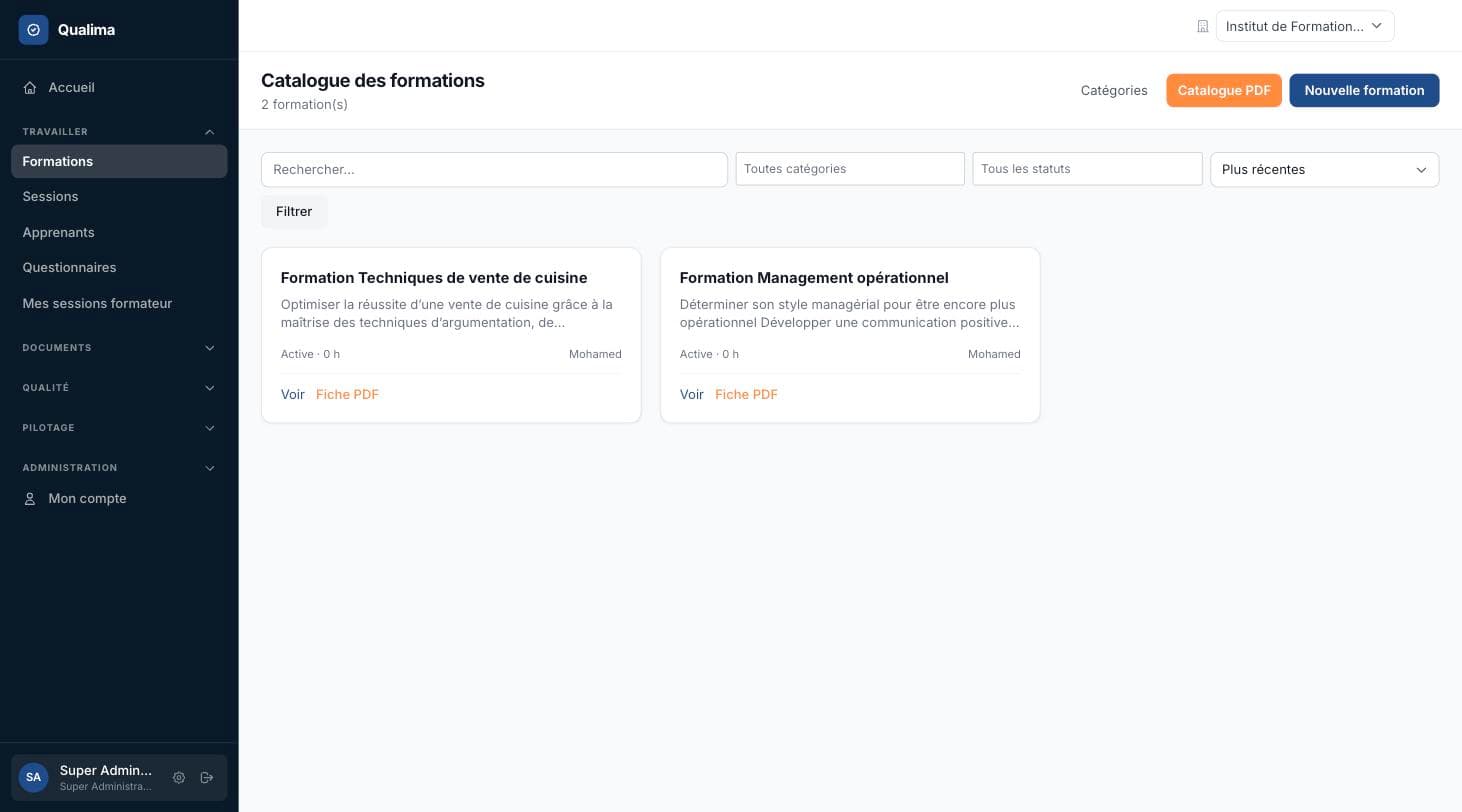Expand the DOCUMENTS sidebar section
1462x812 pixels.
click(x=119, y=348)
